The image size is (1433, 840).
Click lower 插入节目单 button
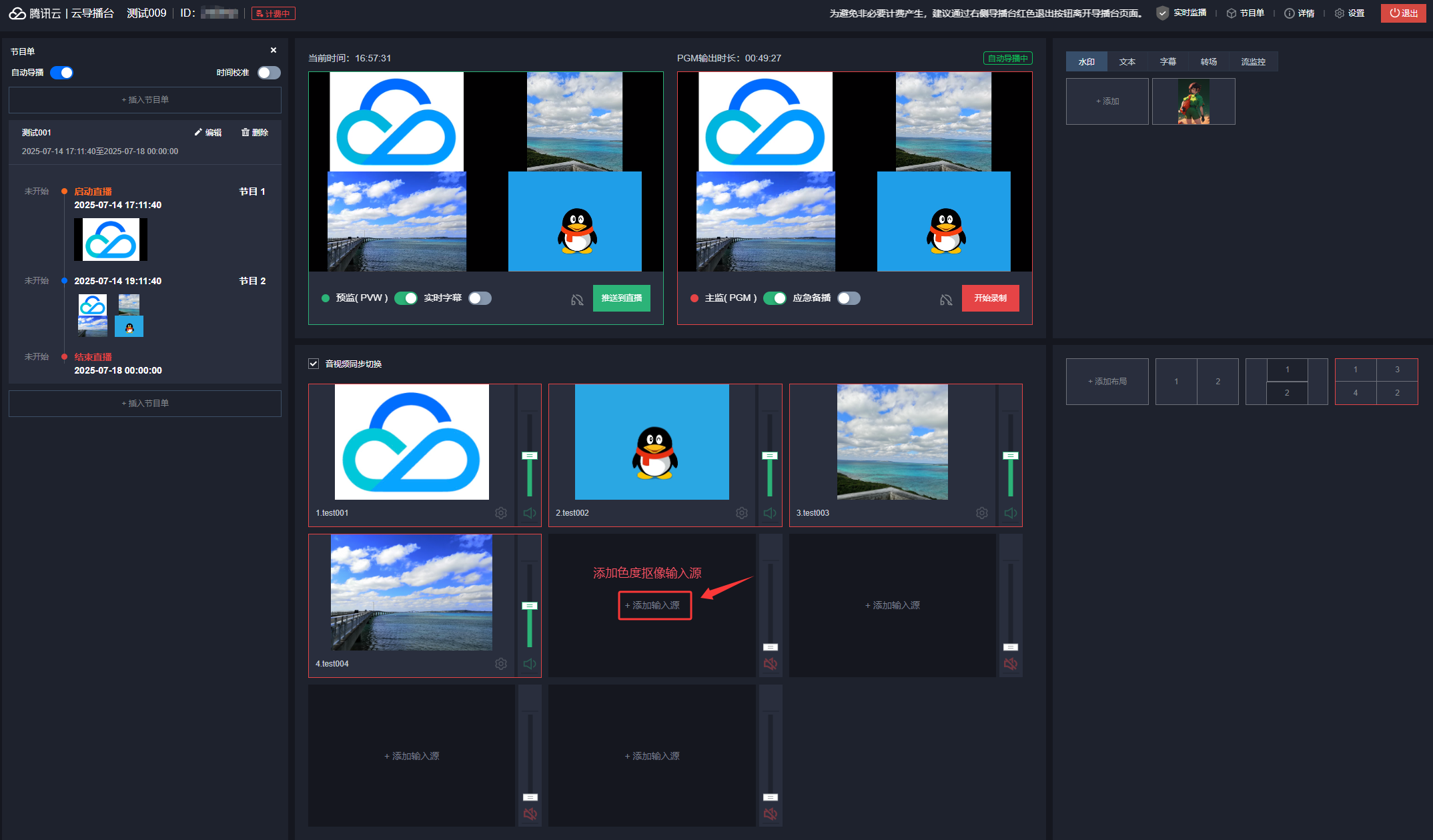pos(145,404)
